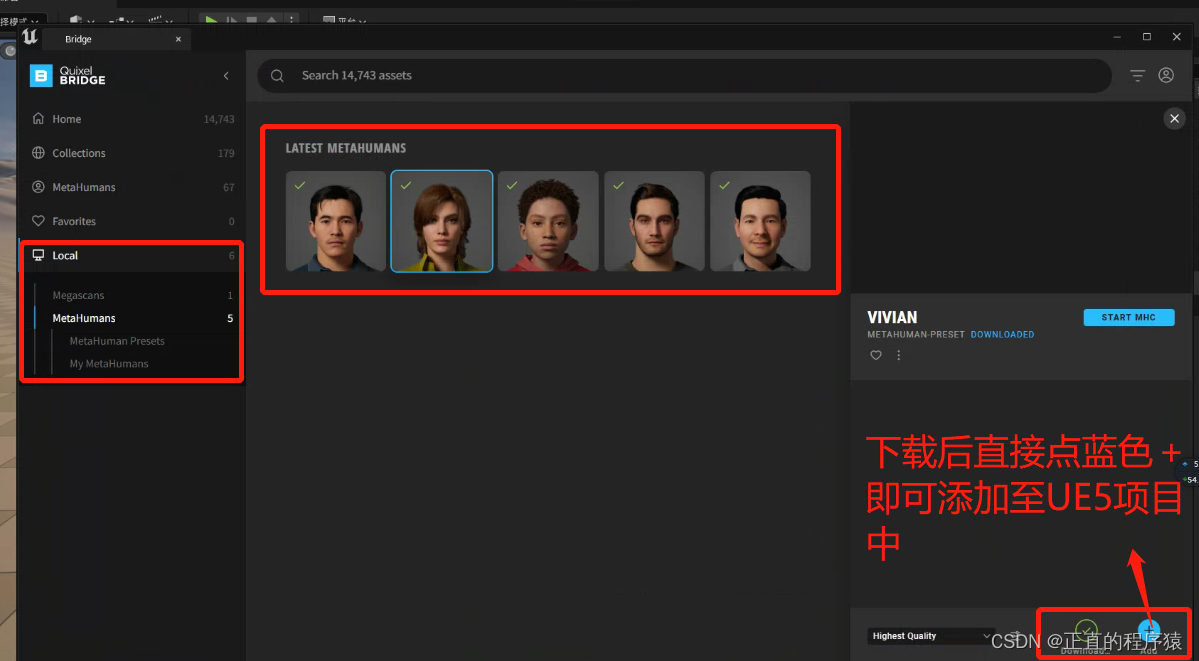Click the Local monitor icon
The image size is (1199, 661).
click(38, 256)
